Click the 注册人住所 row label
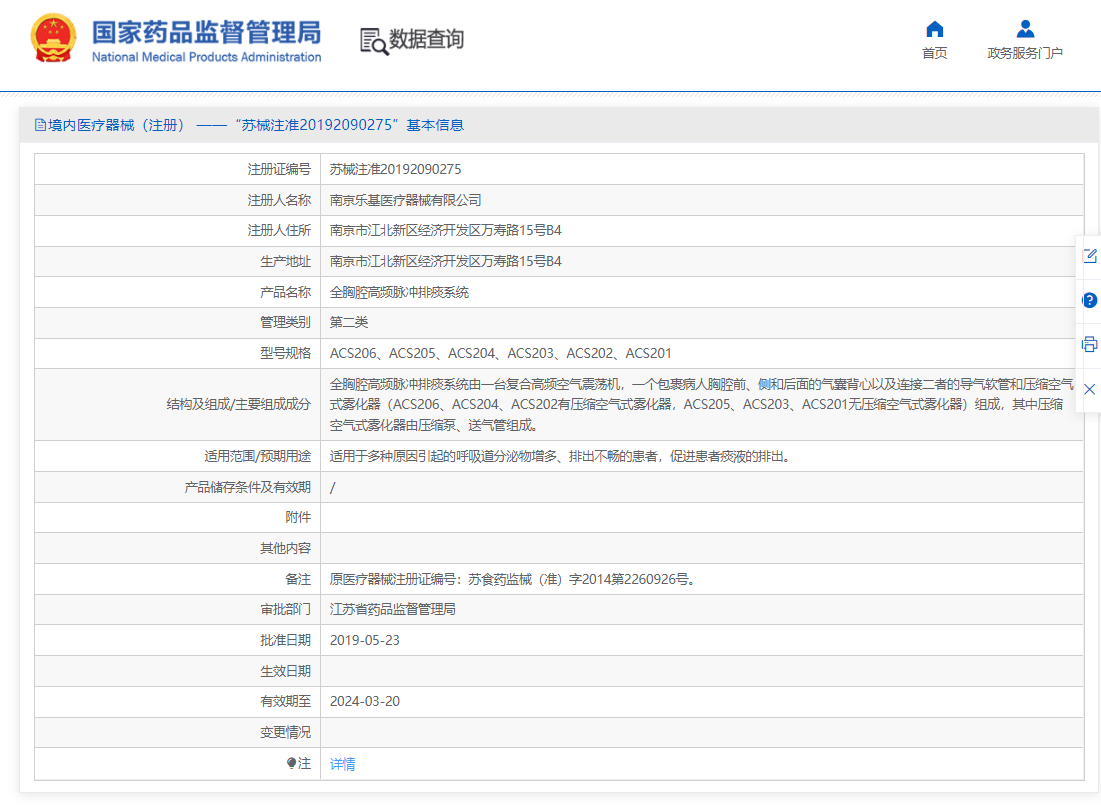 [x=279, y=230]
